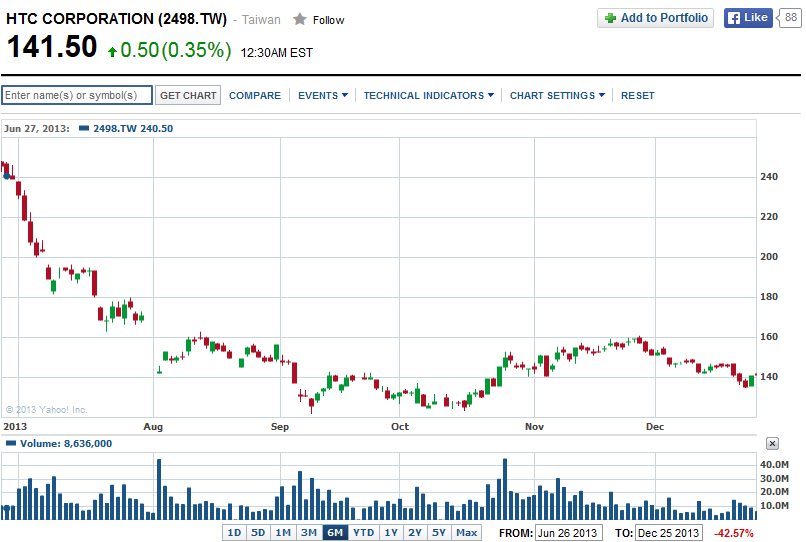
Task: Open the CHART SETTINGS dropdown
Action: (557, 96)
